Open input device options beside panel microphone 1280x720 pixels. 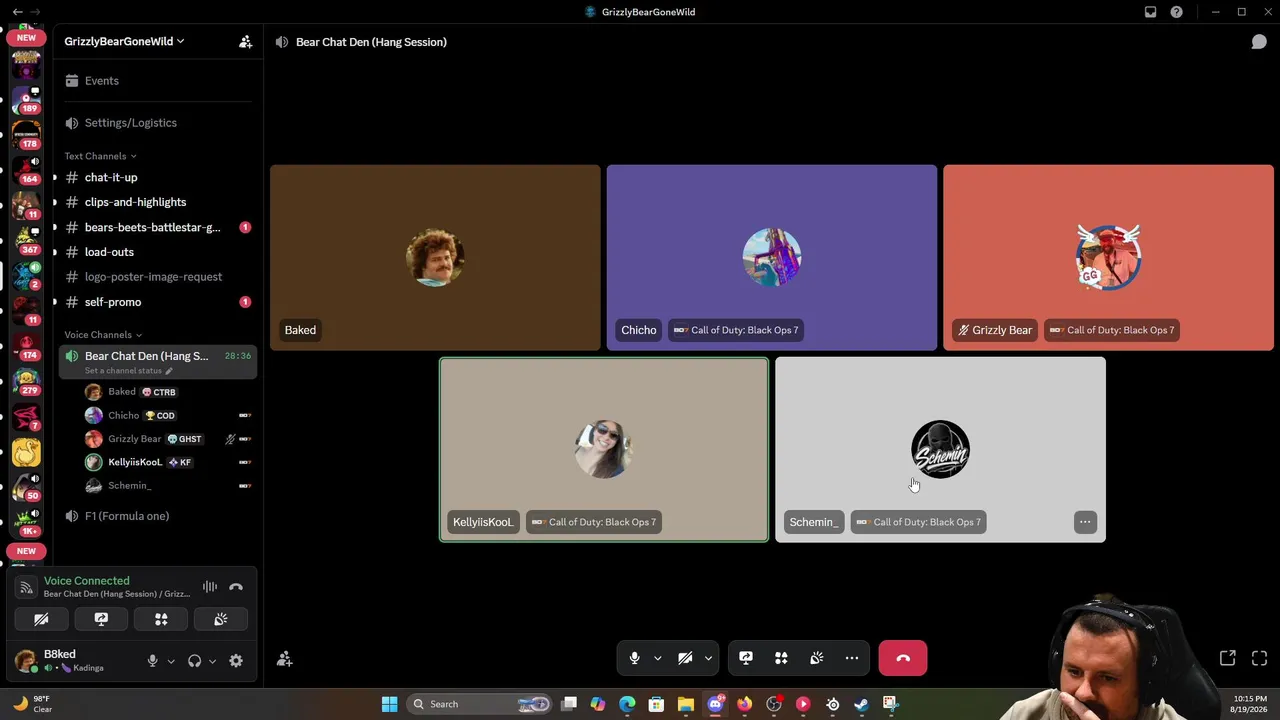tap(171, 661)
